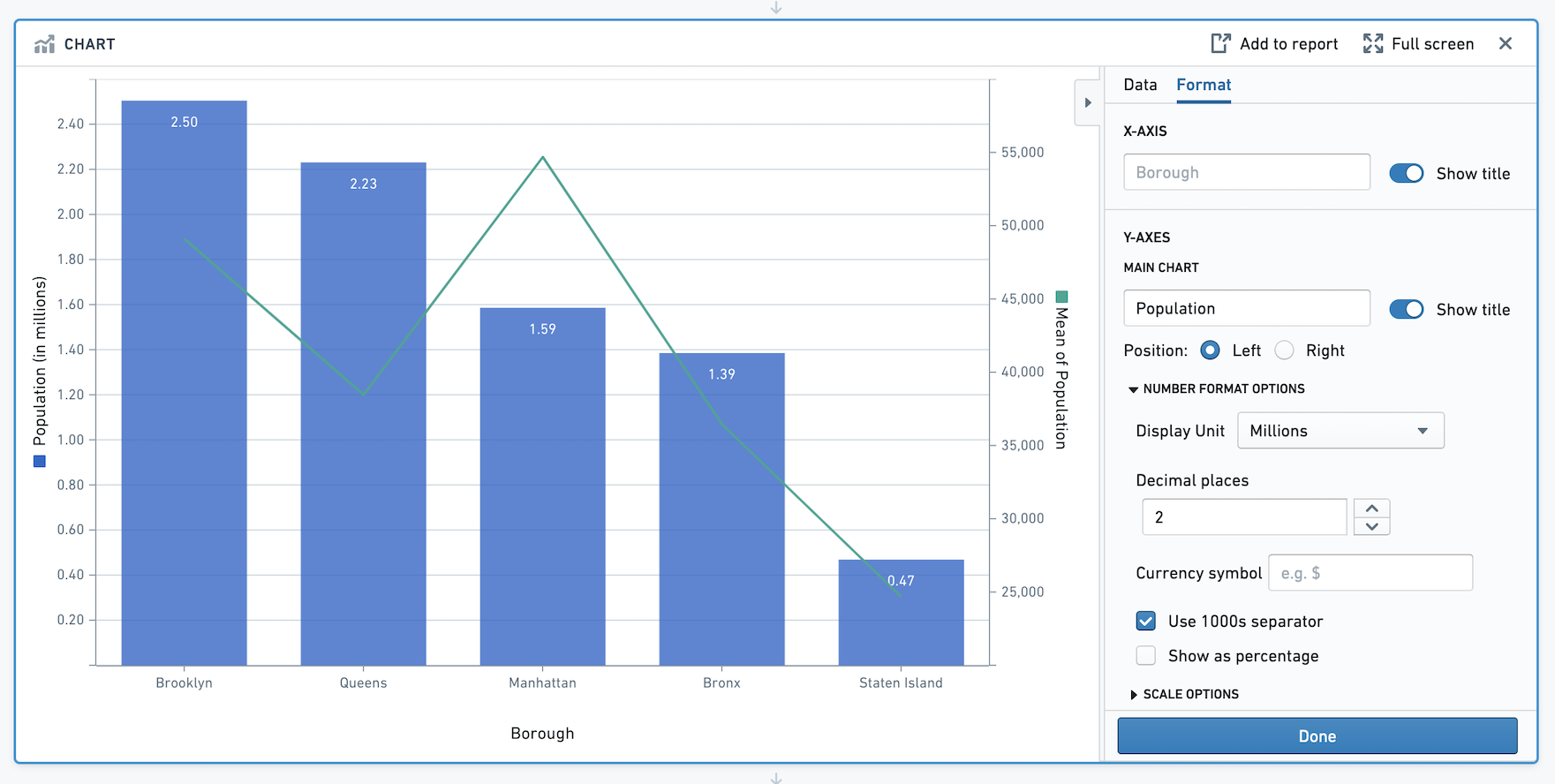Expand the Scale Options section
This screenshot has width=1555, height=784.
tap(1184, 694)
